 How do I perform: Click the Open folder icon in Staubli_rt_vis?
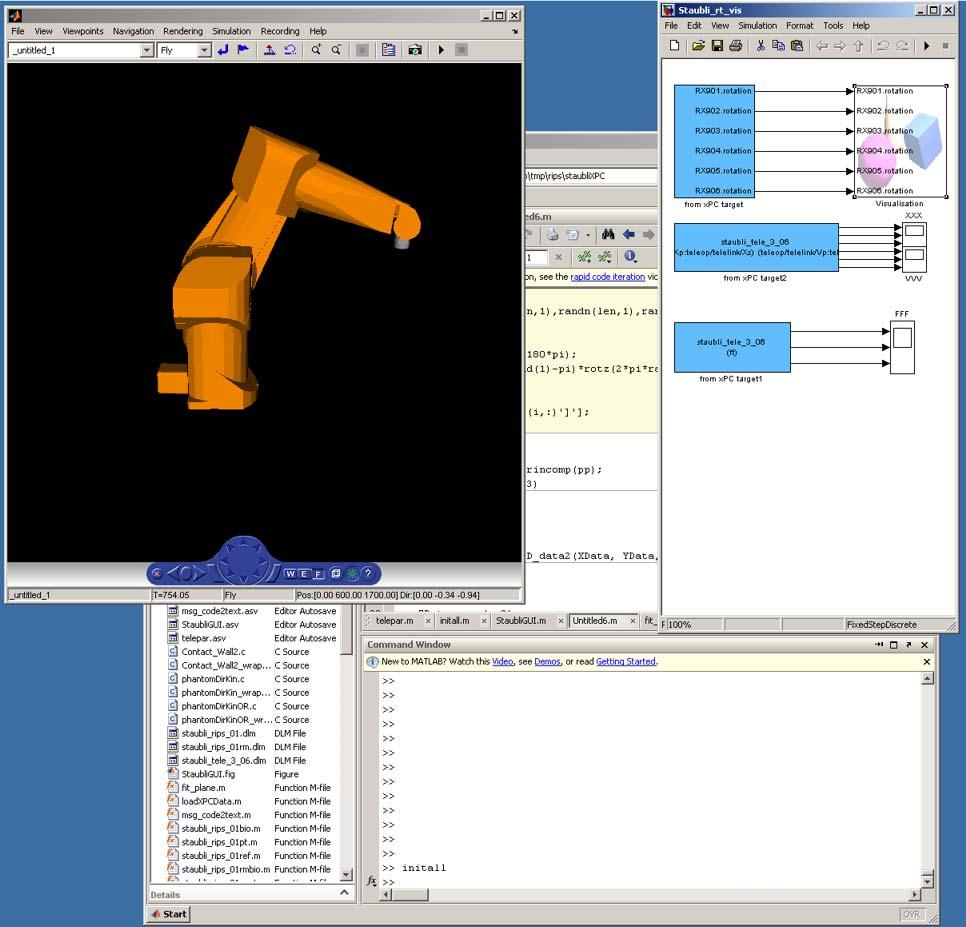click(698, 46)
